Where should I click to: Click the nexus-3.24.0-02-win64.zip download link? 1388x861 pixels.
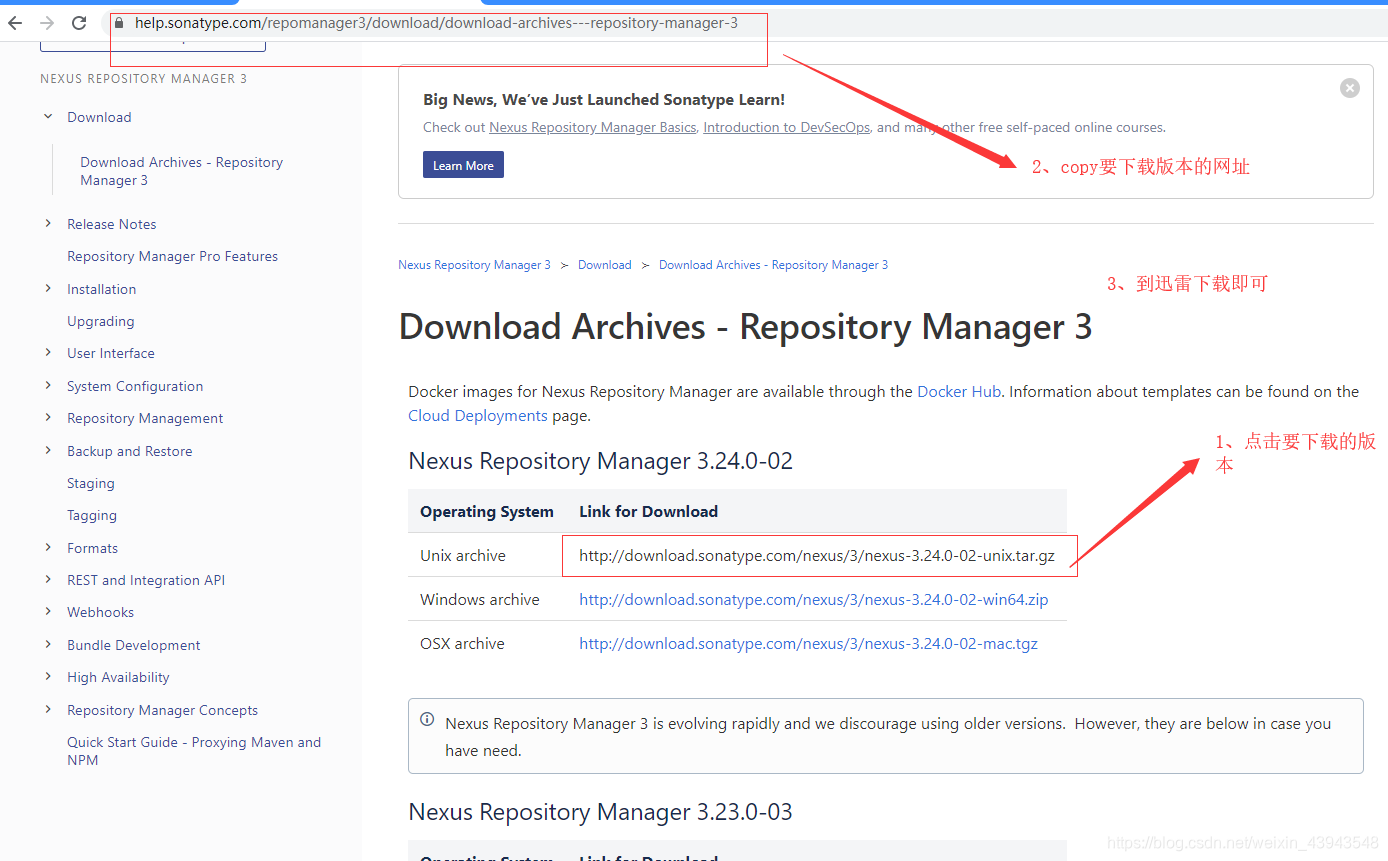[x=813, y=600]
